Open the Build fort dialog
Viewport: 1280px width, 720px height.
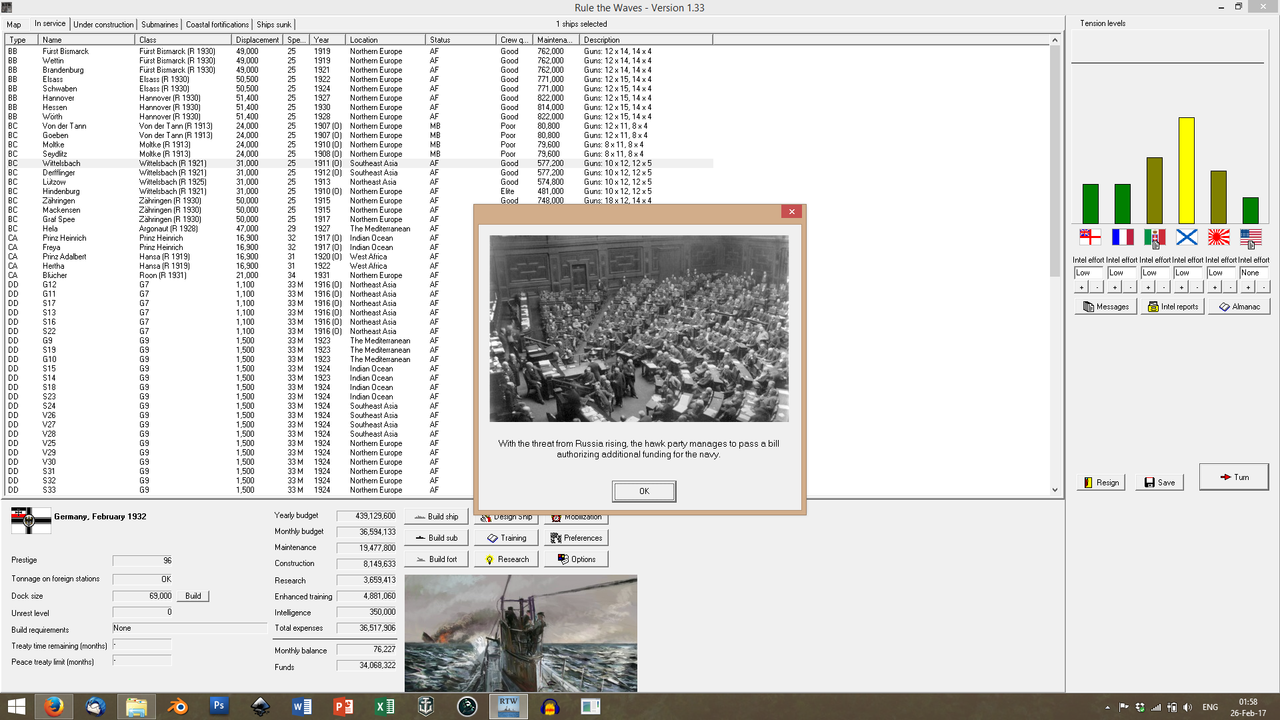[x=436, y=558]
